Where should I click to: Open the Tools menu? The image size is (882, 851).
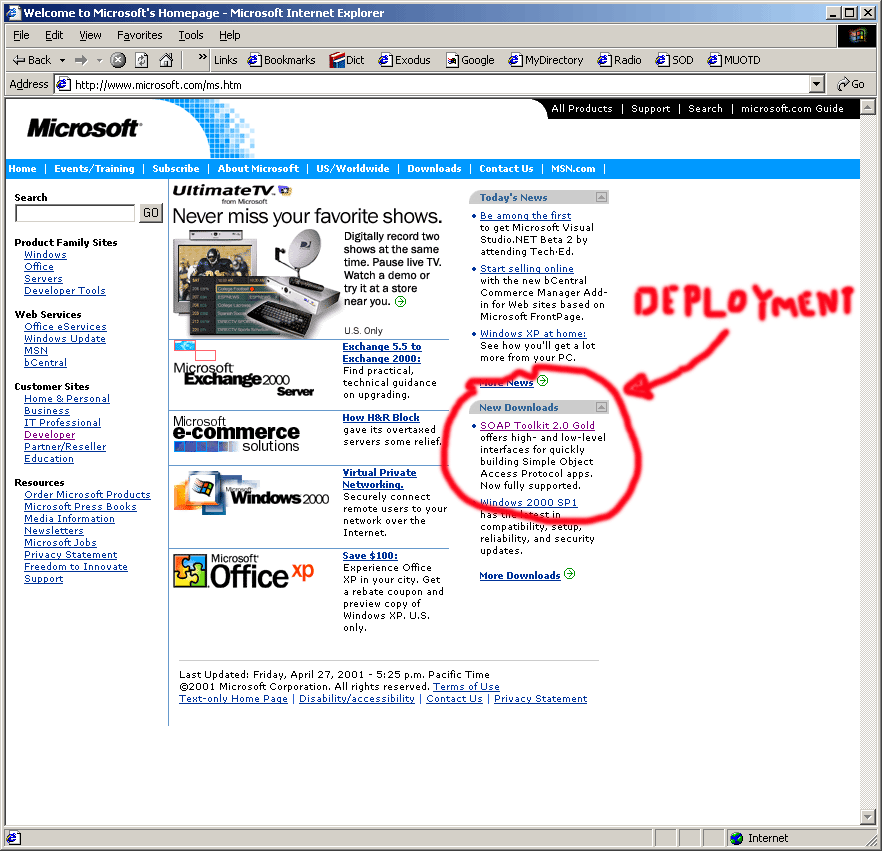click(190, 35)
